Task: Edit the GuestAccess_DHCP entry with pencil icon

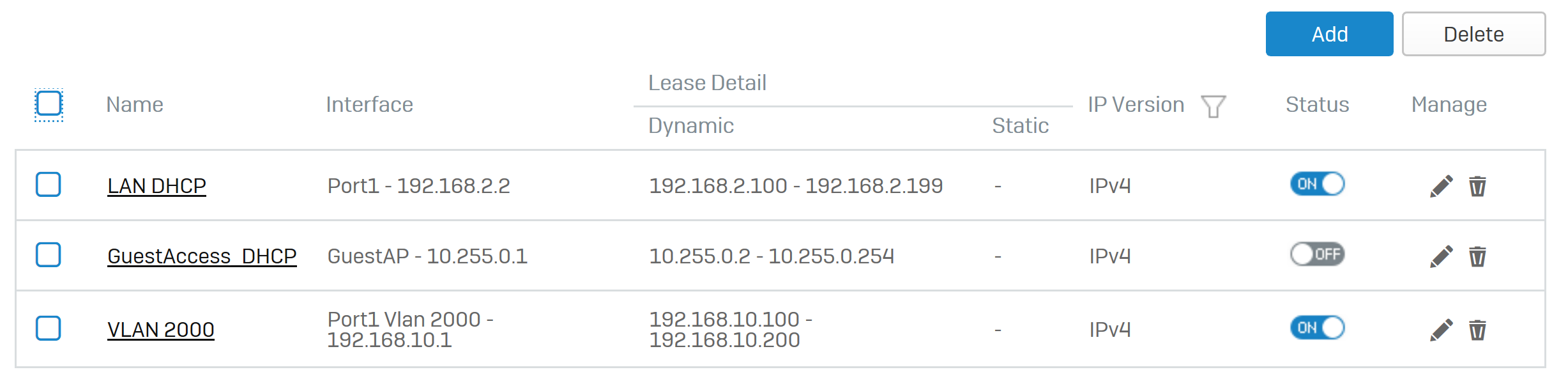Action: point(1442,256)
